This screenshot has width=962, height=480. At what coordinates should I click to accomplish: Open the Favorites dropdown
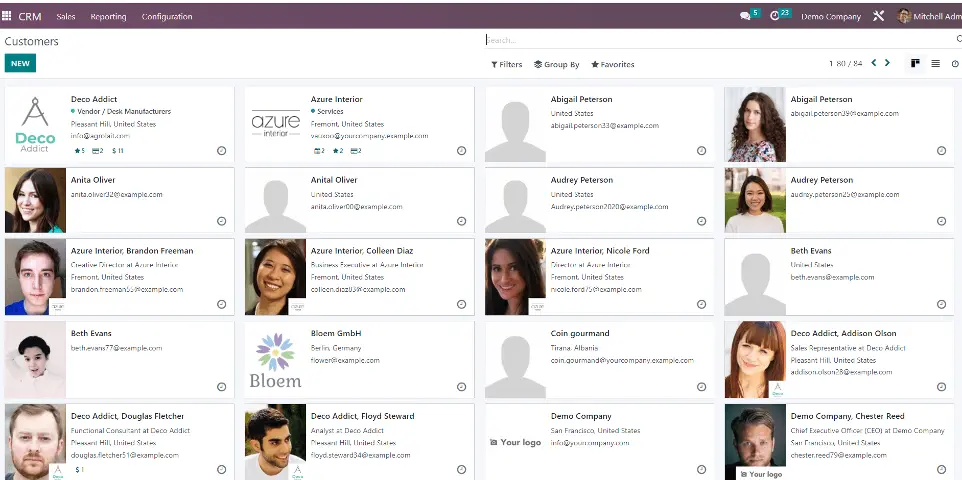click(x=612, y=64)
